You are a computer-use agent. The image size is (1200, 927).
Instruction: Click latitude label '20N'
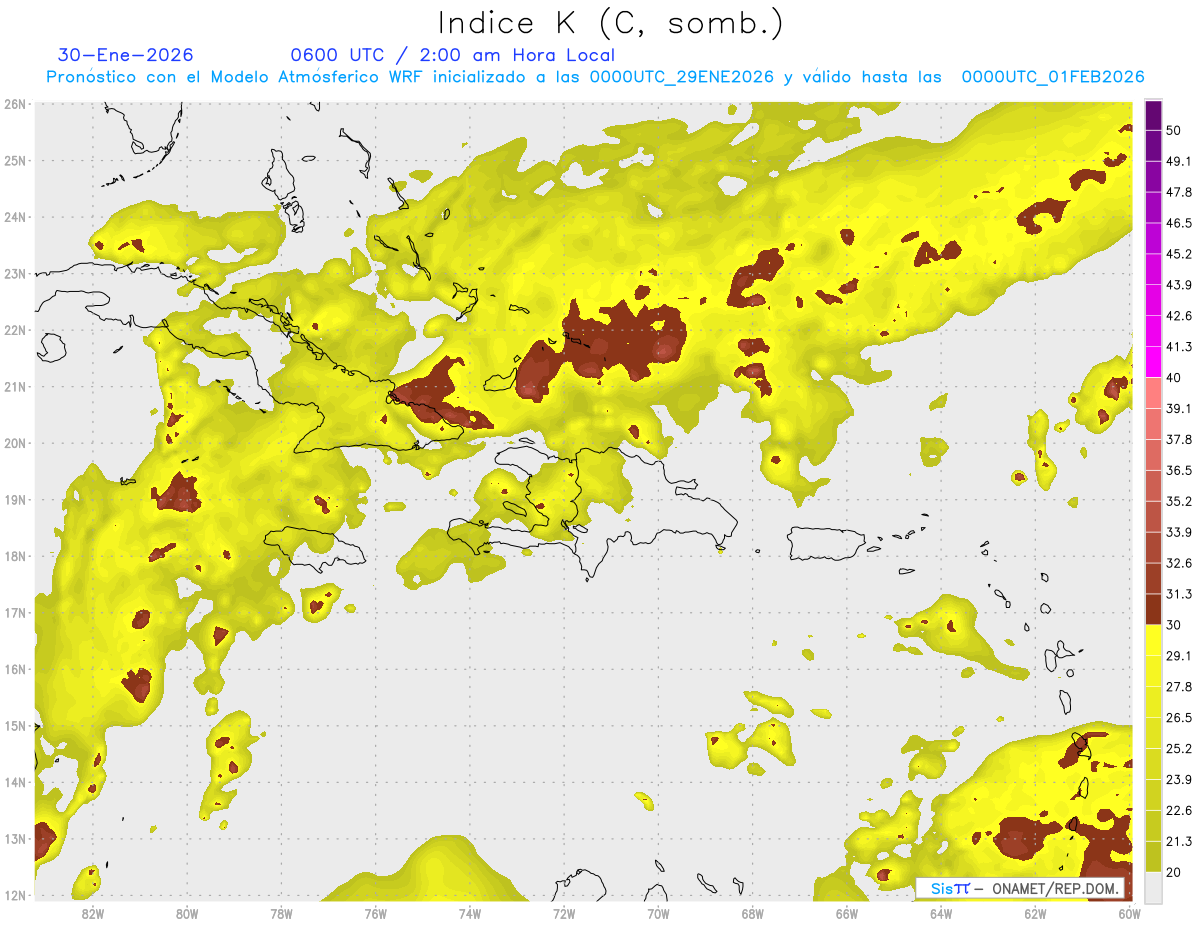(15, 443)
